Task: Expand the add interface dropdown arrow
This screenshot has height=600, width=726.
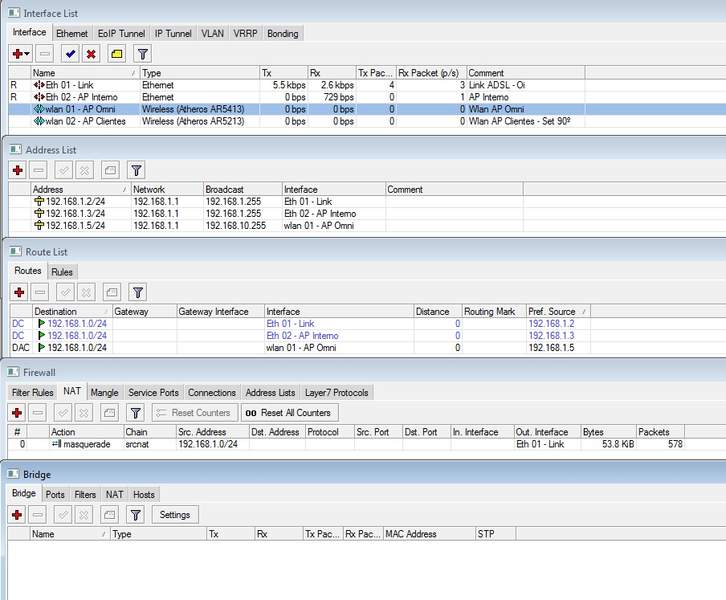Action: pyautogui.click(x=27, y=54)
